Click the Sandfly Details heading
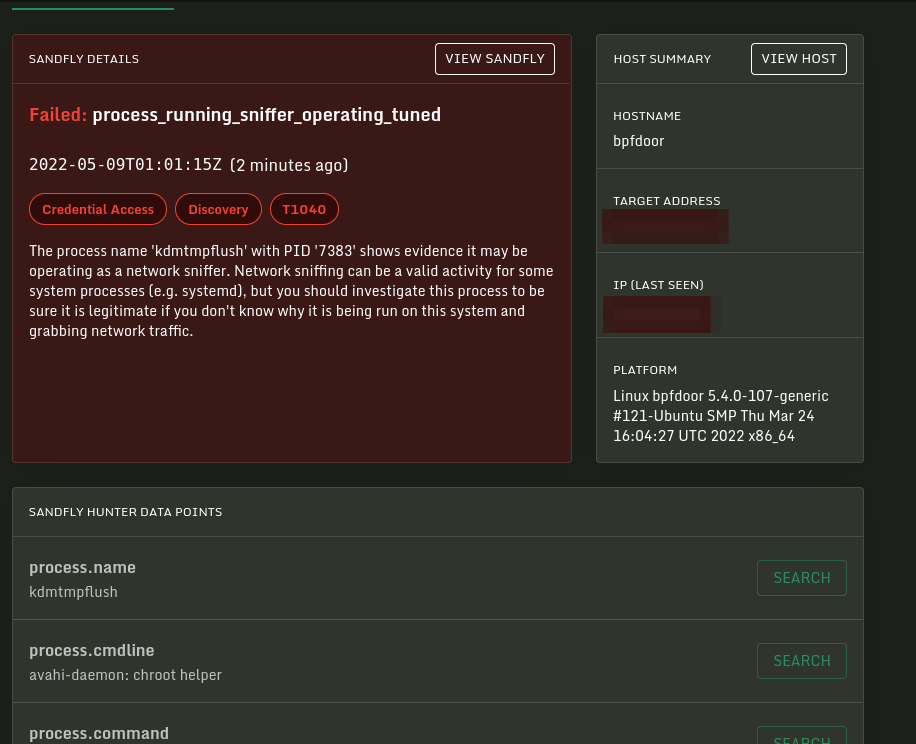The image size is (916, 744). click(x=84, y=59)
